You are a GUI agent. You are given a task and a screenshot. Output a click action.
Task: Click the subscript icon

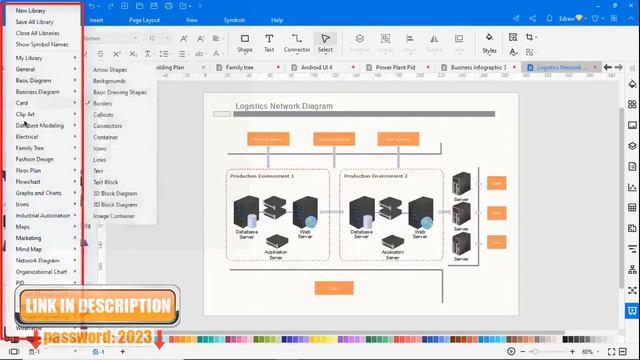[133, 54]
